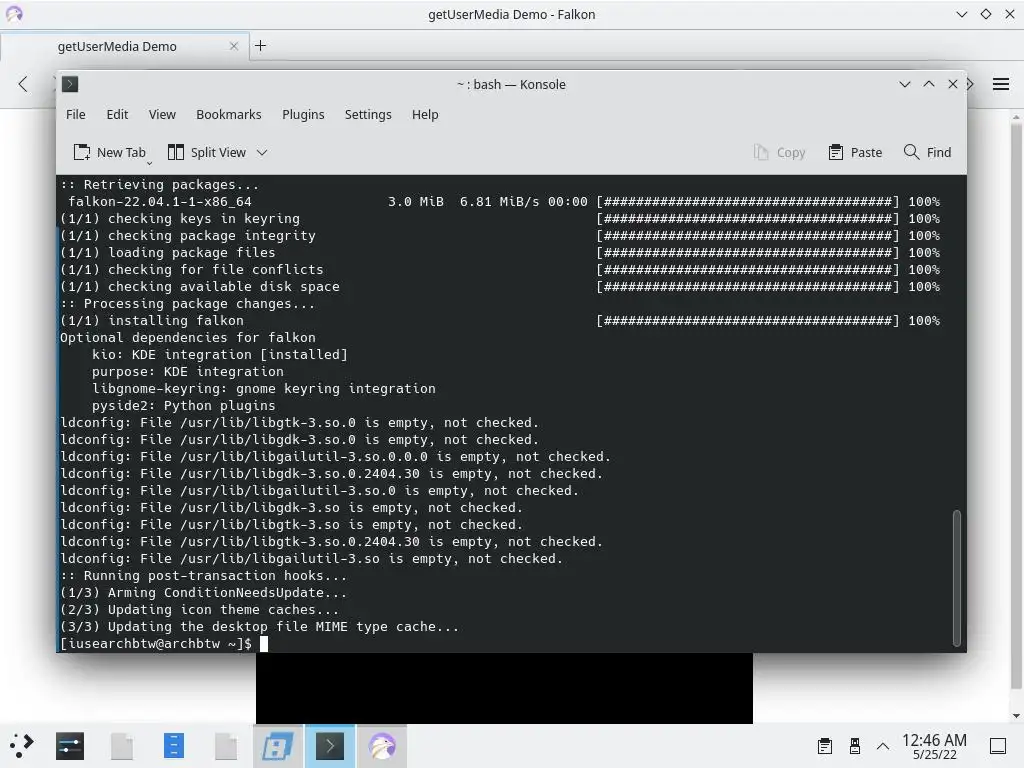Click ':: Running post-transaction hooks...' line
Viewport: 1024px width, 768px height.
point(204,575)
